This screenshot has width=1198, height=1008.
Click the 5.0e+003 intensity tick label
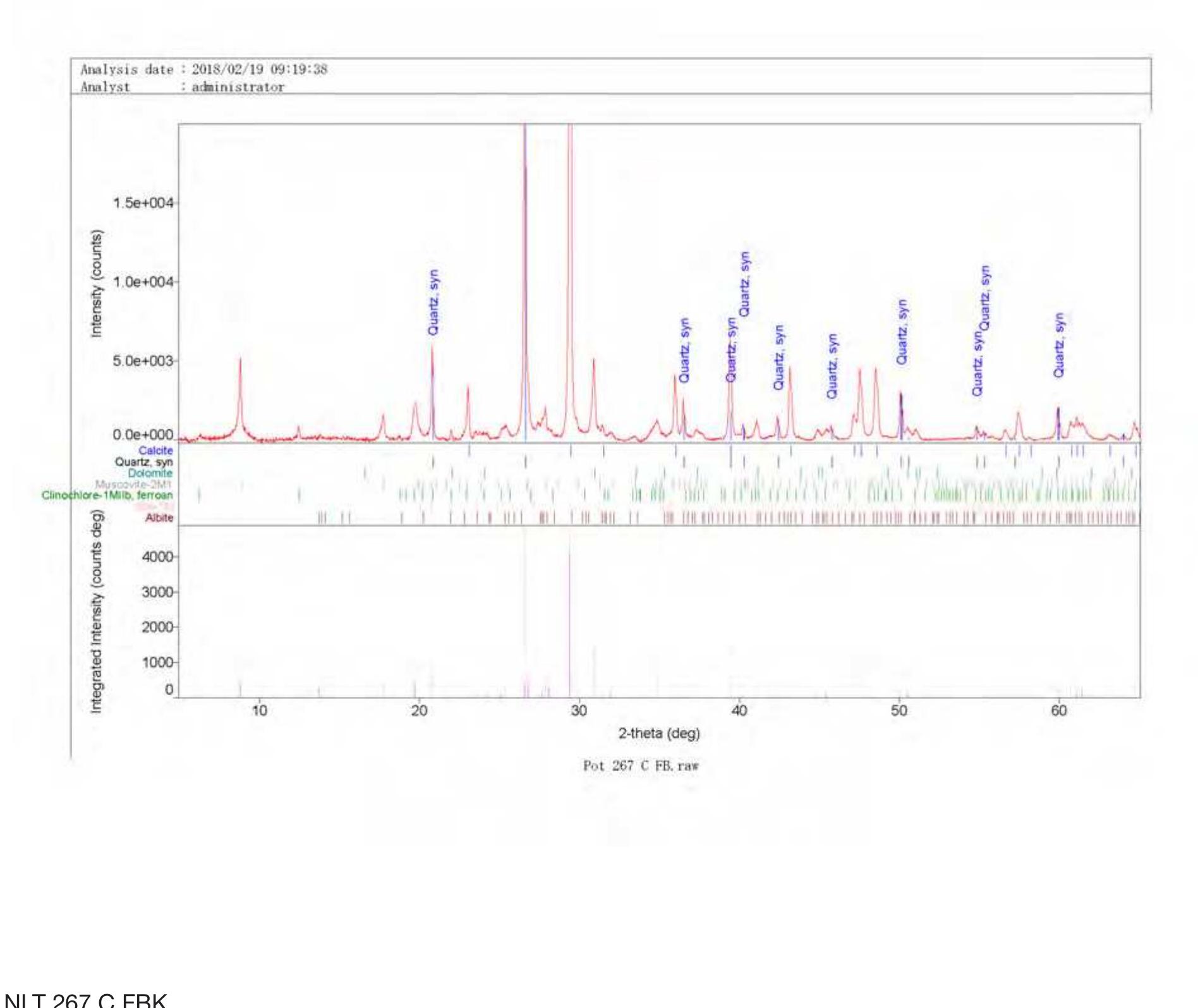143,361
